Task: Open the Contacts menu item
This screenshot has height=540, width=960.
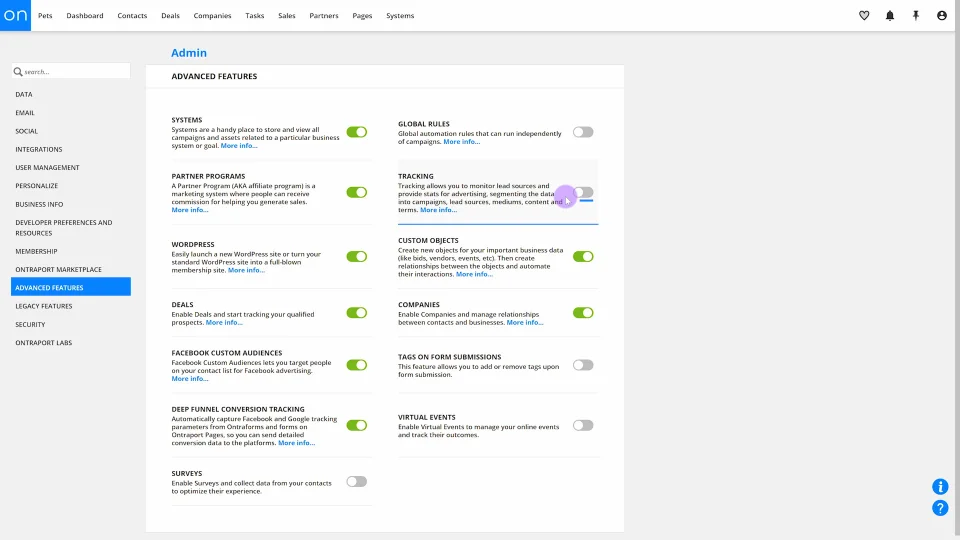Action: [132, 15]
